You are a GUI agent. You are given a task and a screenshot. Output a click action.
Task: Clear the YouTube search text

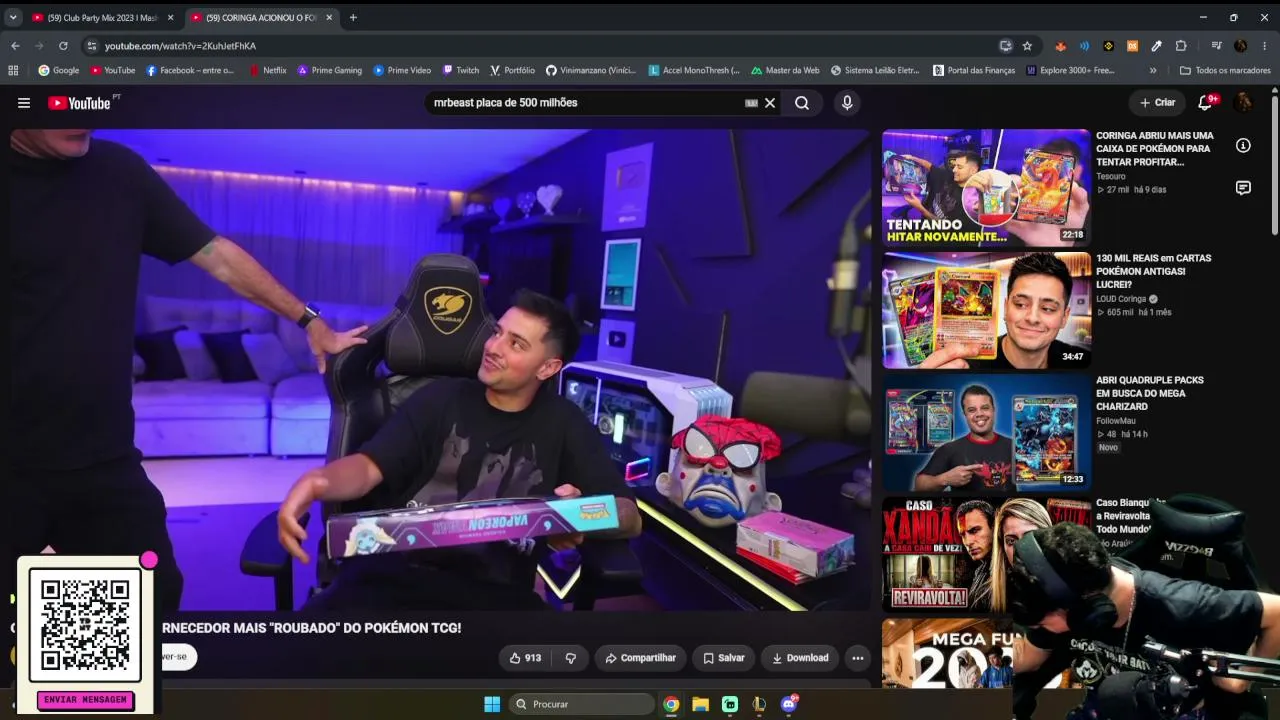pyautogui.click(x=770, y=103)
